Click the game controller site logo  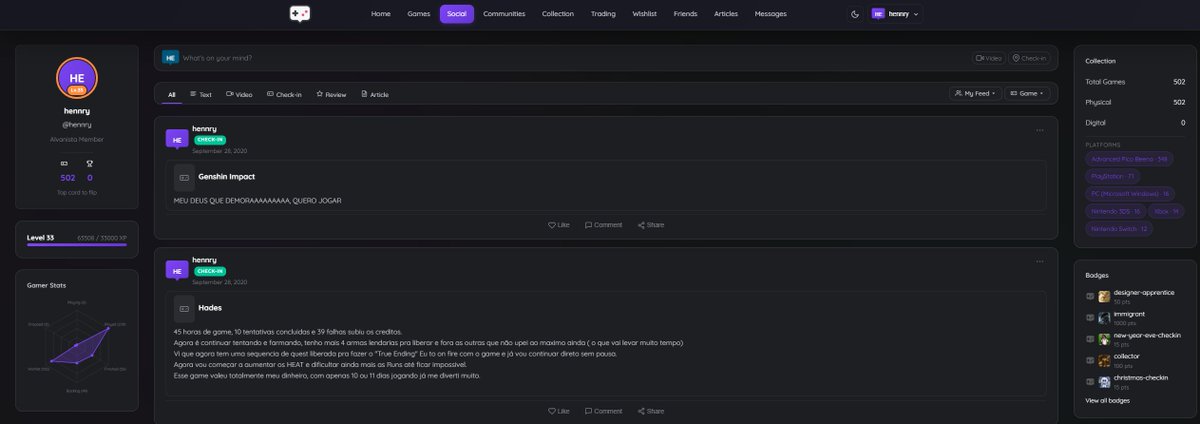click(299, 14)
